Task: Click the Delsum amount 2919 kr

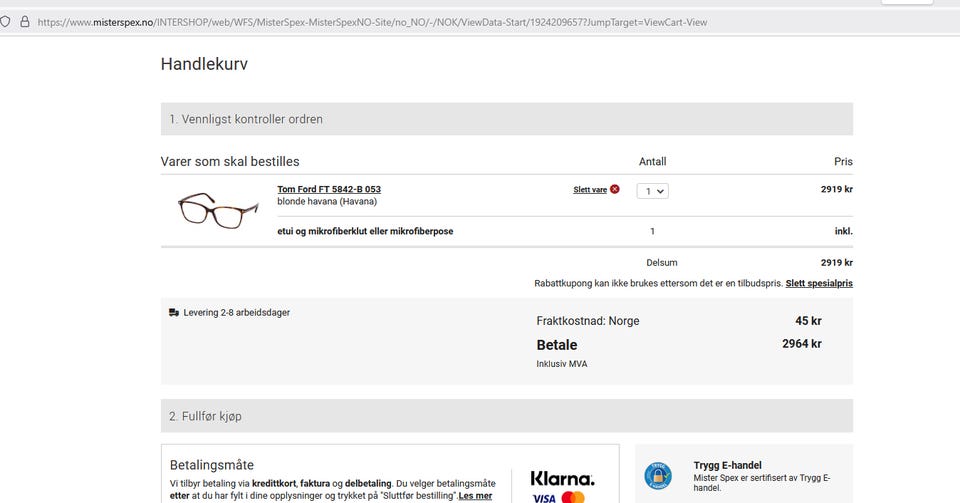Action: pyautogui.click(x=837, y=263)
